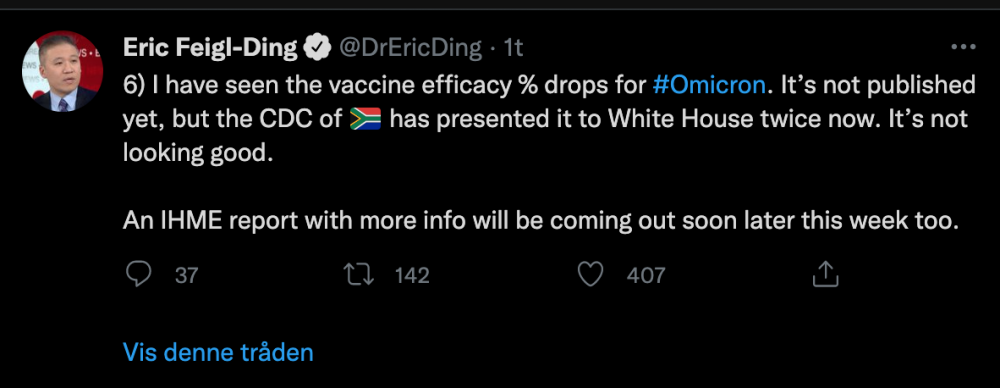Click the tweet text starting with 6)
1000x388 pixels.
click(549, 119)
